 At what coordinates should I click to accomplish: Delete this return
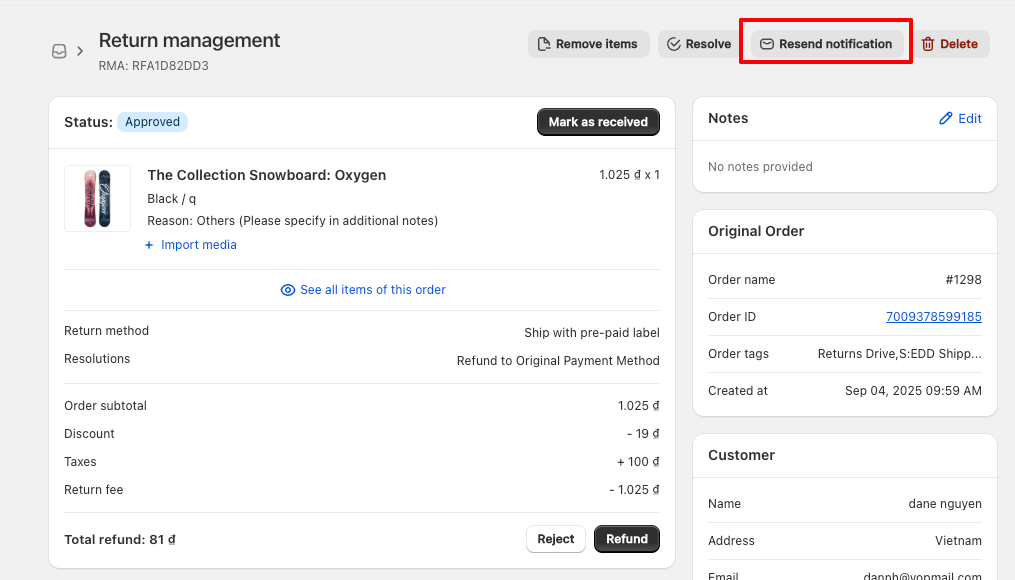(x=950, y=44)
